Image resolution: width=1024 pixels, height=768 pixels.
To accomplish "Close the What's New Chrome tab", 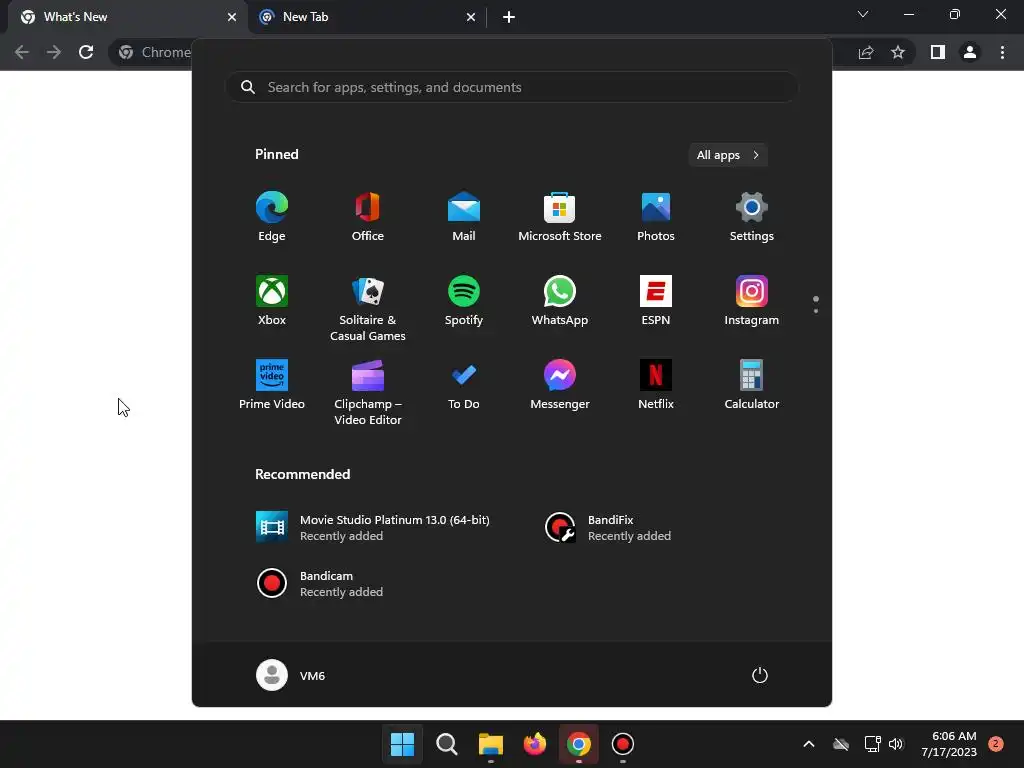I will 232,17.
